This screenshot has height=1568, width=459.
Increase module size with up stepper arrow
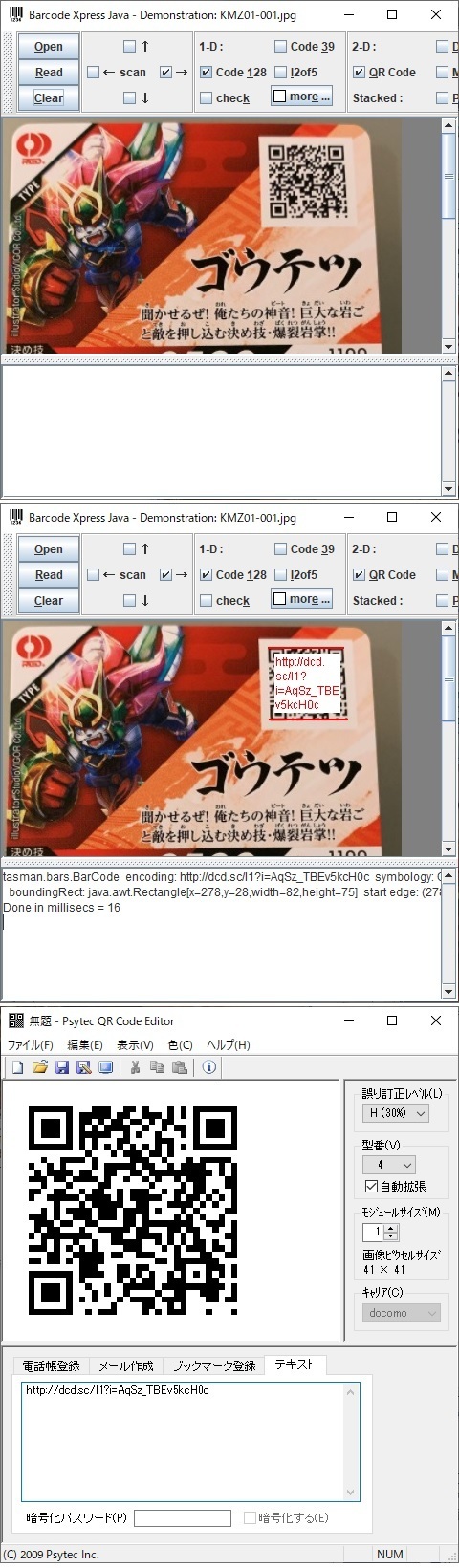coord(390,1228)
